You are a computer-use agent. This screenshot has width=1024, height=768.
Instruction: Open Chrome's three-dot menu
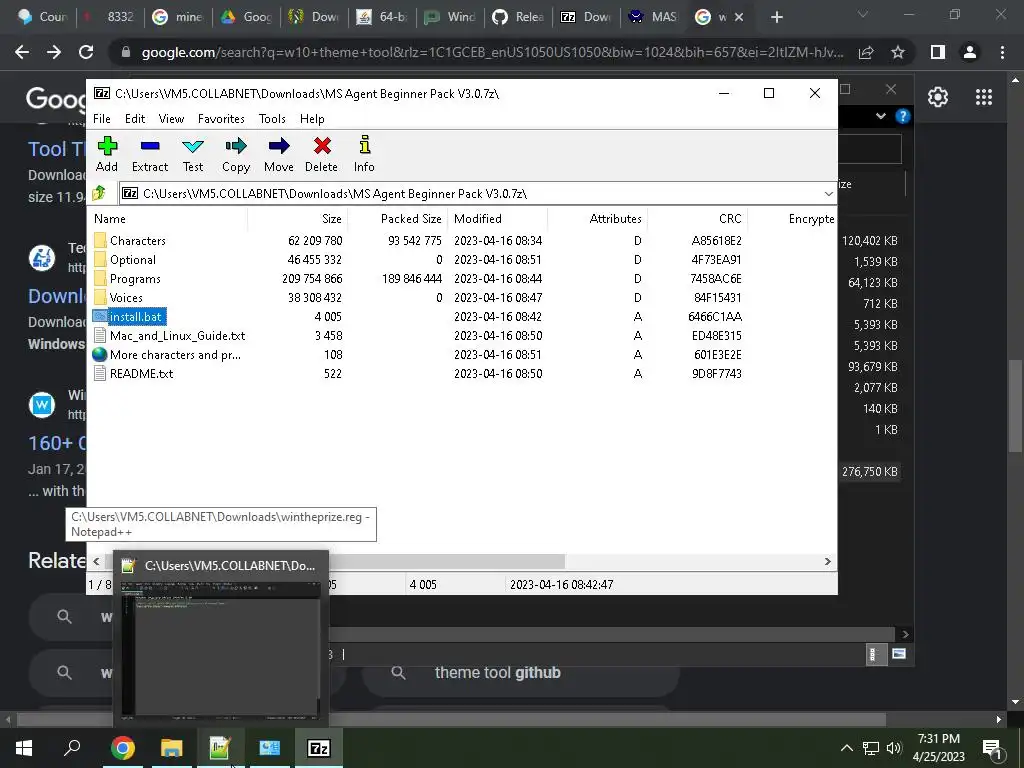pyautogui.click(x=1002, y=52)
